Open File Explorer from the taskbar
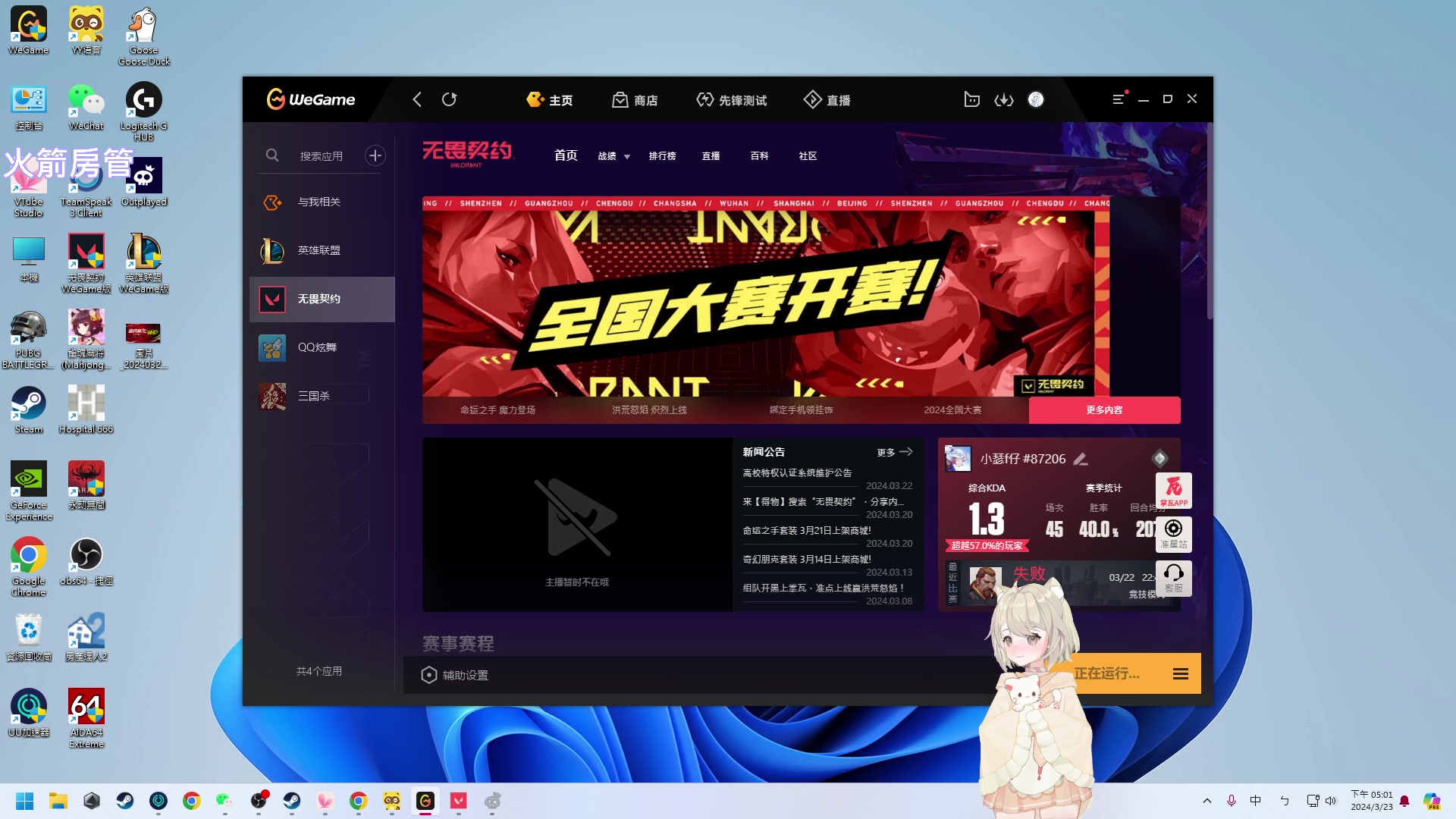Viewport: 1456px width, 819px height. pos(58,801)
